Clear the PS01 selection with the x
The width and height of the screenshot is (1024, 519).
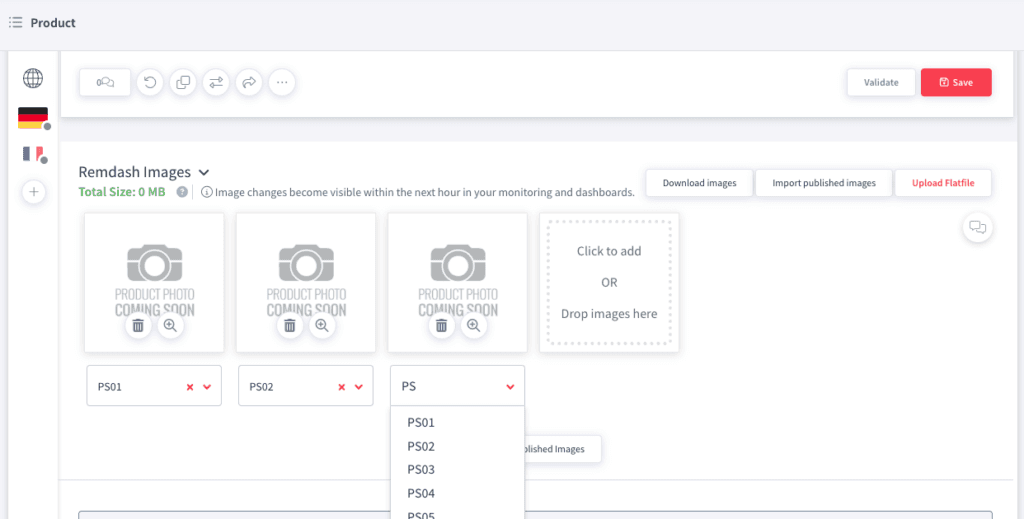(190, 387)
